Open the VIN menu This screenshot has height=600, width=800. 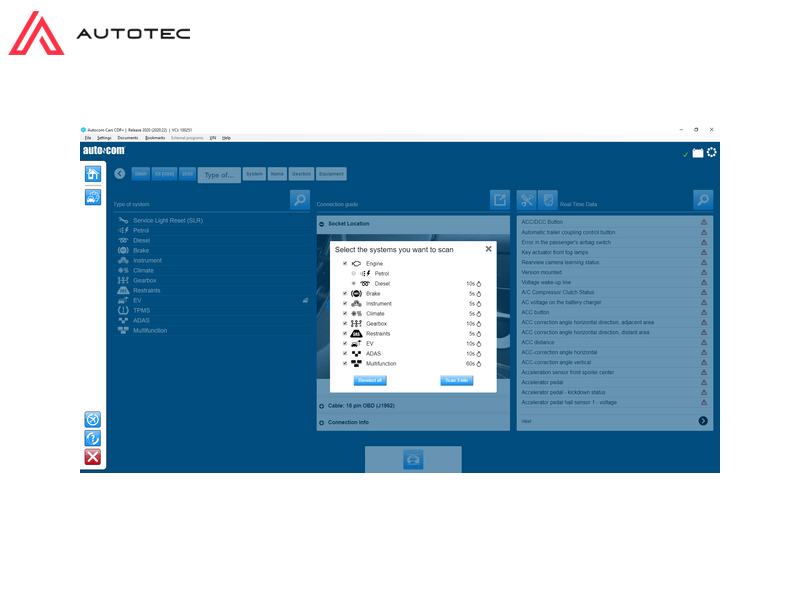pyautogui.click(x=213, y=138)
